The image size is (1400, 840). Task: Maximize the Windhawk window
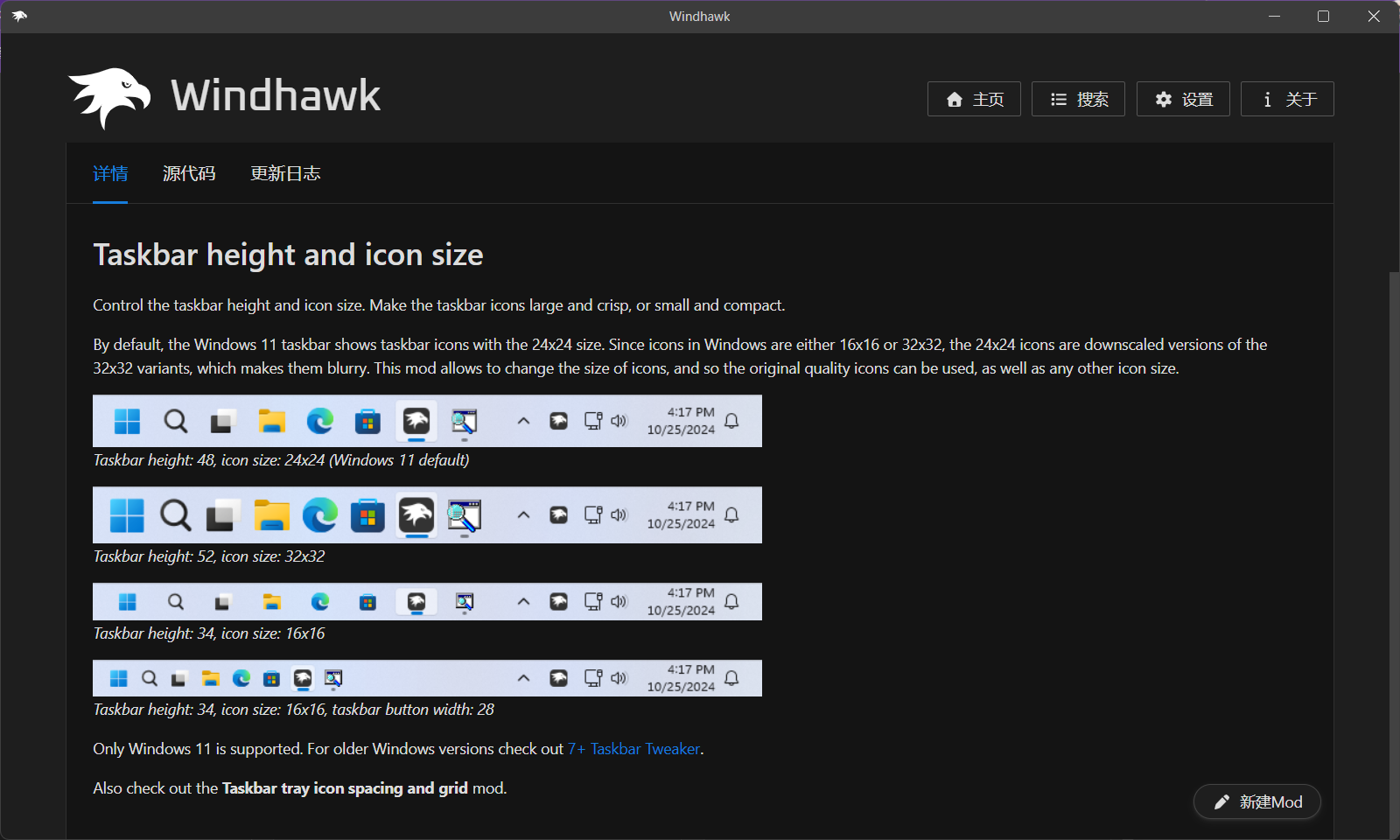click(x=1323, y=17)
